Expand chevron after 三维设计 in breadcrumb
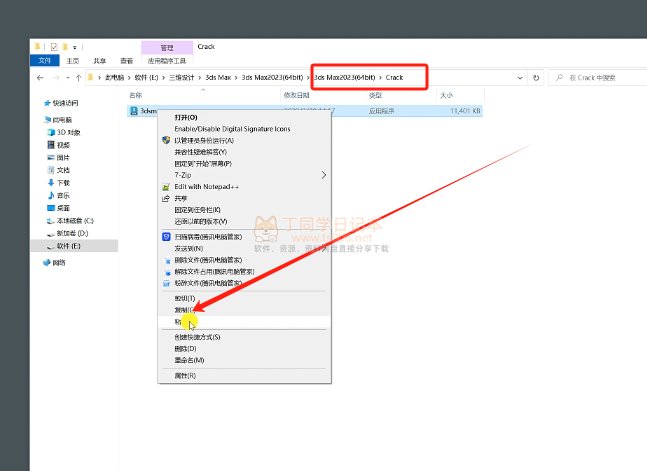This screenshot has width=647, height=471. [199, 78]
